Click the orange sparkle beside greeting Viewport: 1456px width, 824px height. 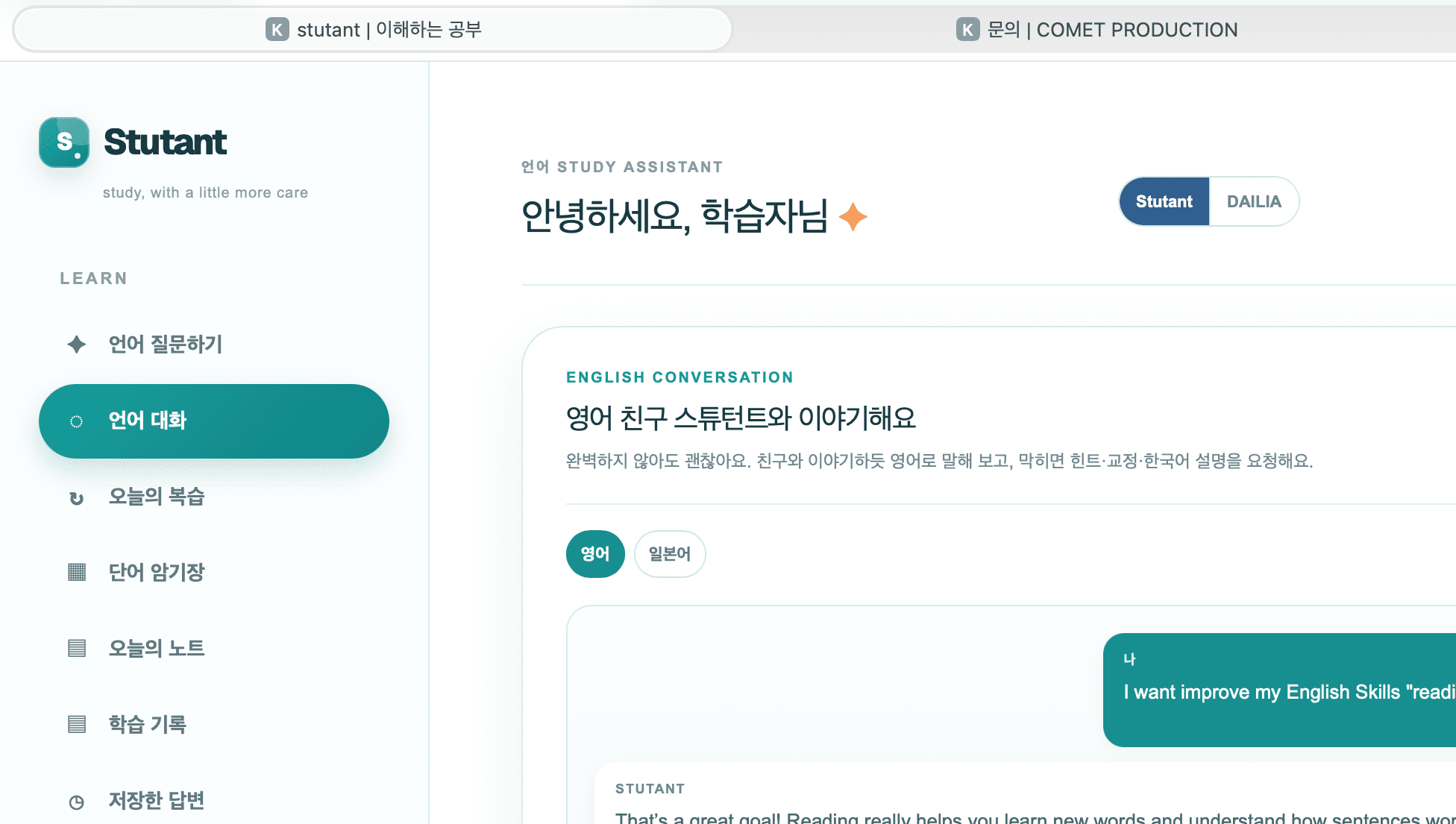(853, 217)
